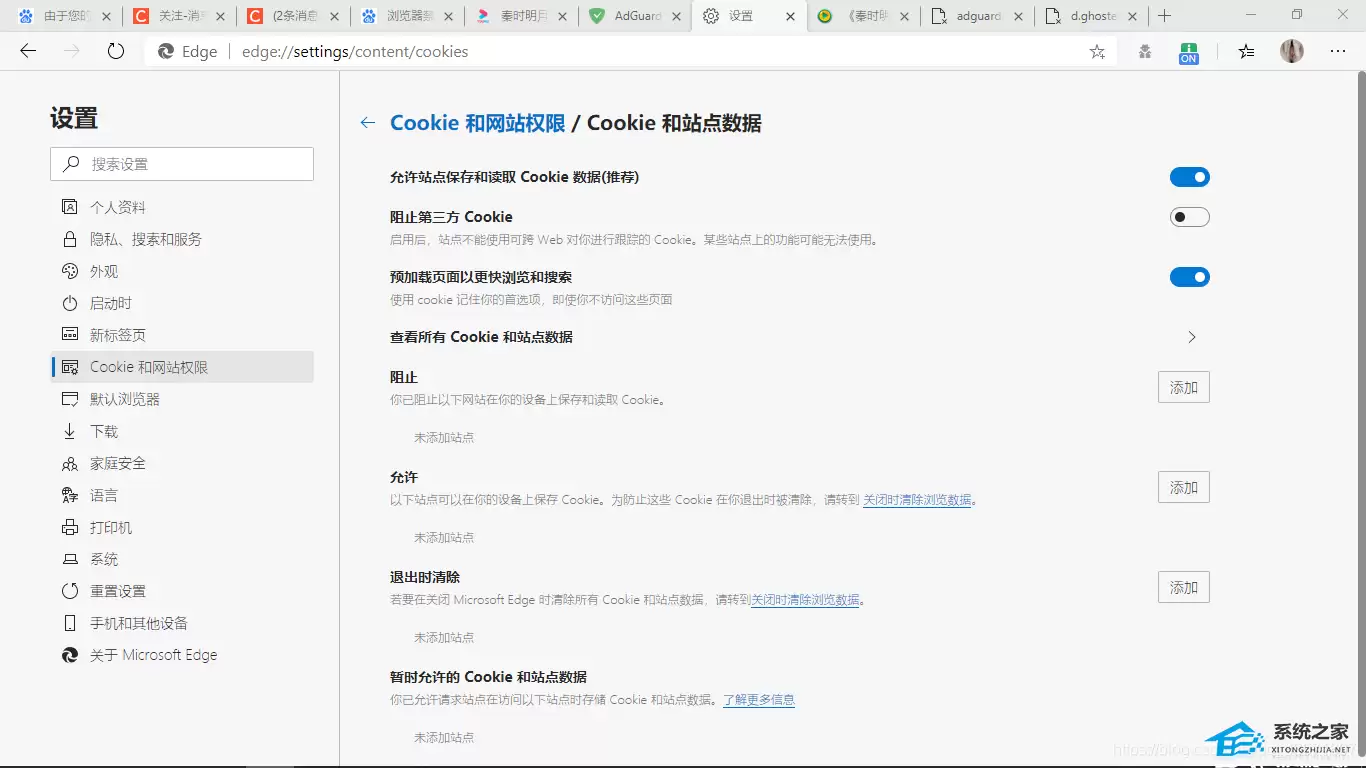
Task: Open the user profile avatar
Action: [x=1292, y=51]
